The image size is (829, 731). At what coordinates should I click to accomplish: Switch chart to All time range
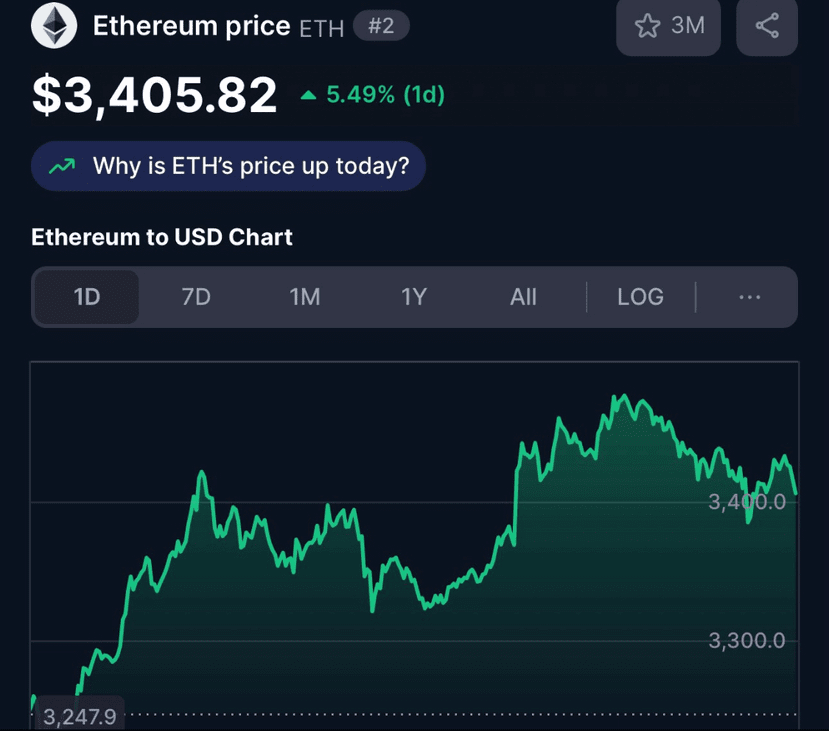click(x=523, y=297)
